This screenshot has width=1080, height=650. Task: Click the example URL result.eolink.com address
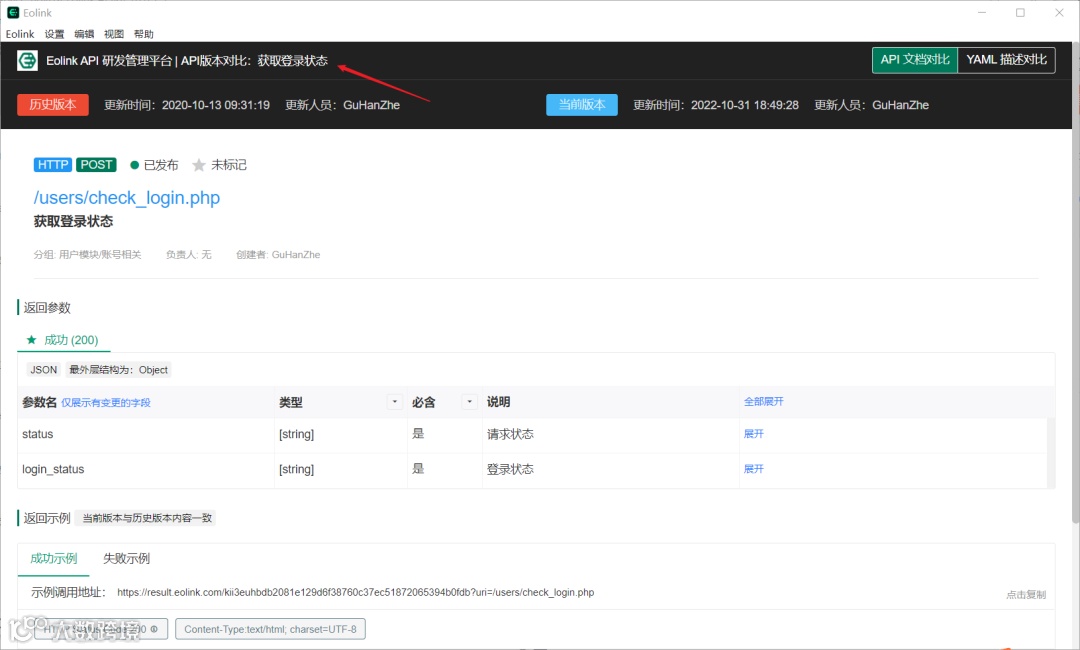coord(355,592)
